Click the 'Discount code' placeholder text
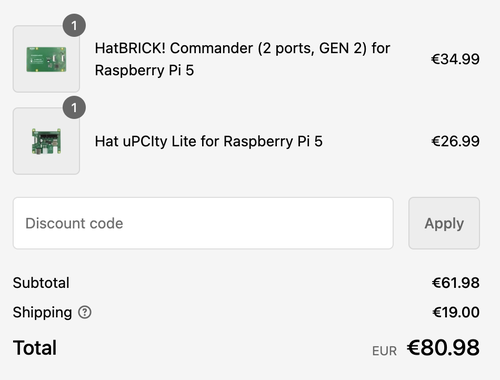500x380 pixels. (x=74, y=223)
